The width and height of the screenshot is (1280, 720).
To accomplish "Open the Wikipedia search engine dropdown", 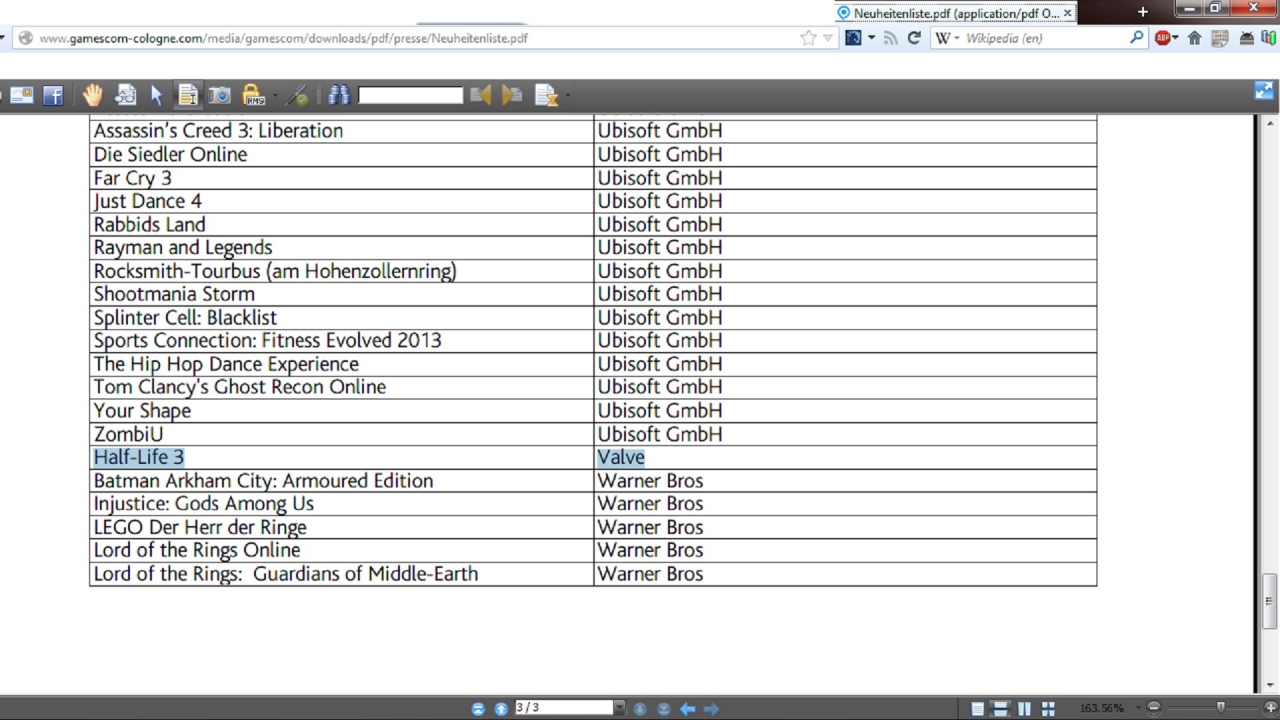I will [x=948, y=38].
